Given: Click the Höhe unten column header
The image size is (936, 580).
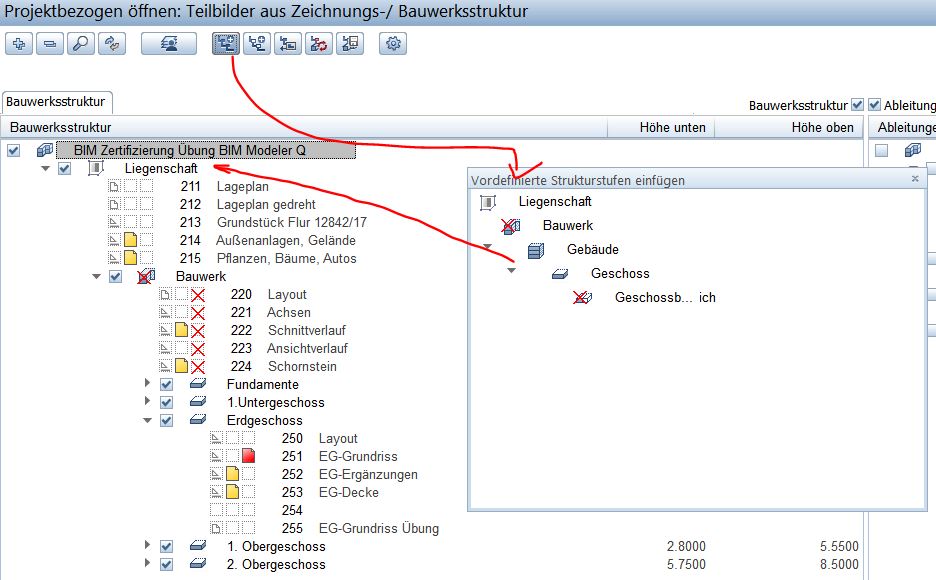Looking at the screenshot, I should (672, 128).
